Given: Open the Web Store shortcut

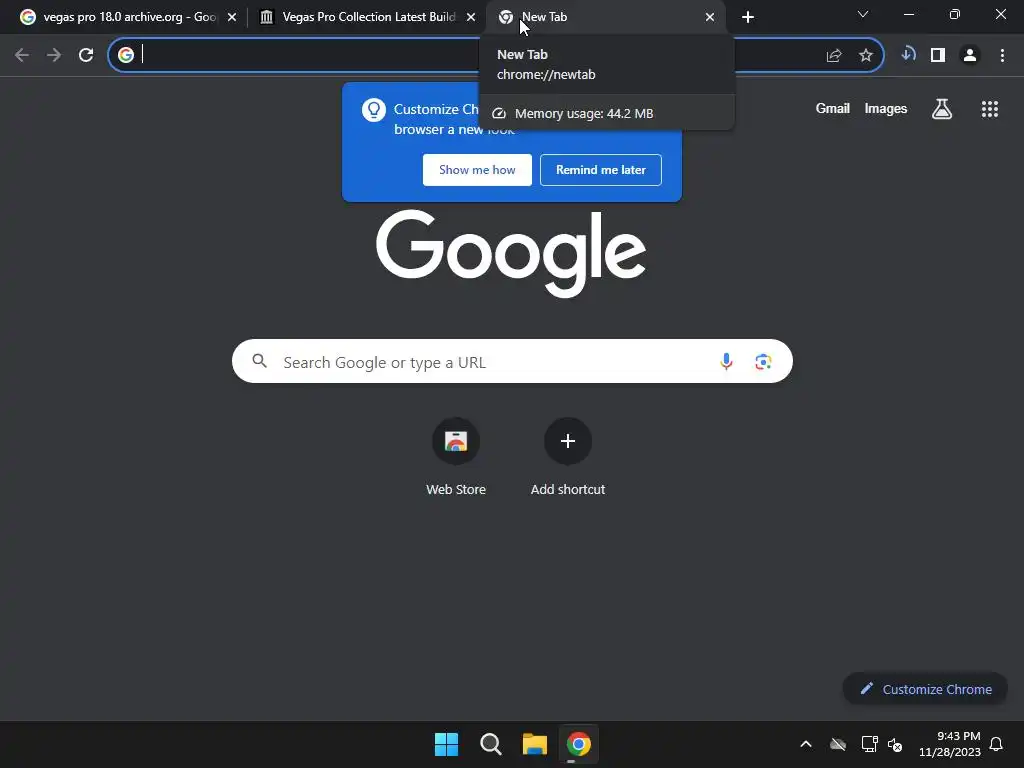Looking at the screenshot, I should pyautogui.click(x=456, y=457).
